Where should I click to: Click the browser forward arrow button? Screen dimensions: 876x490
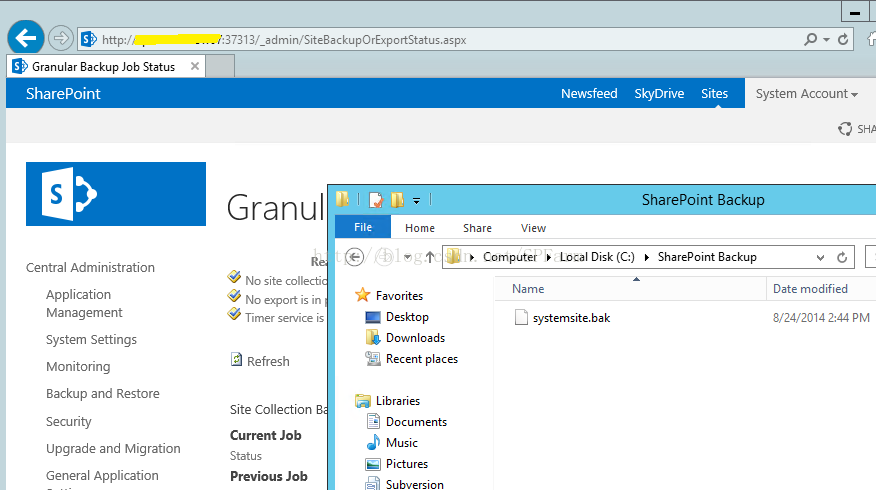(x=60, y=39)
